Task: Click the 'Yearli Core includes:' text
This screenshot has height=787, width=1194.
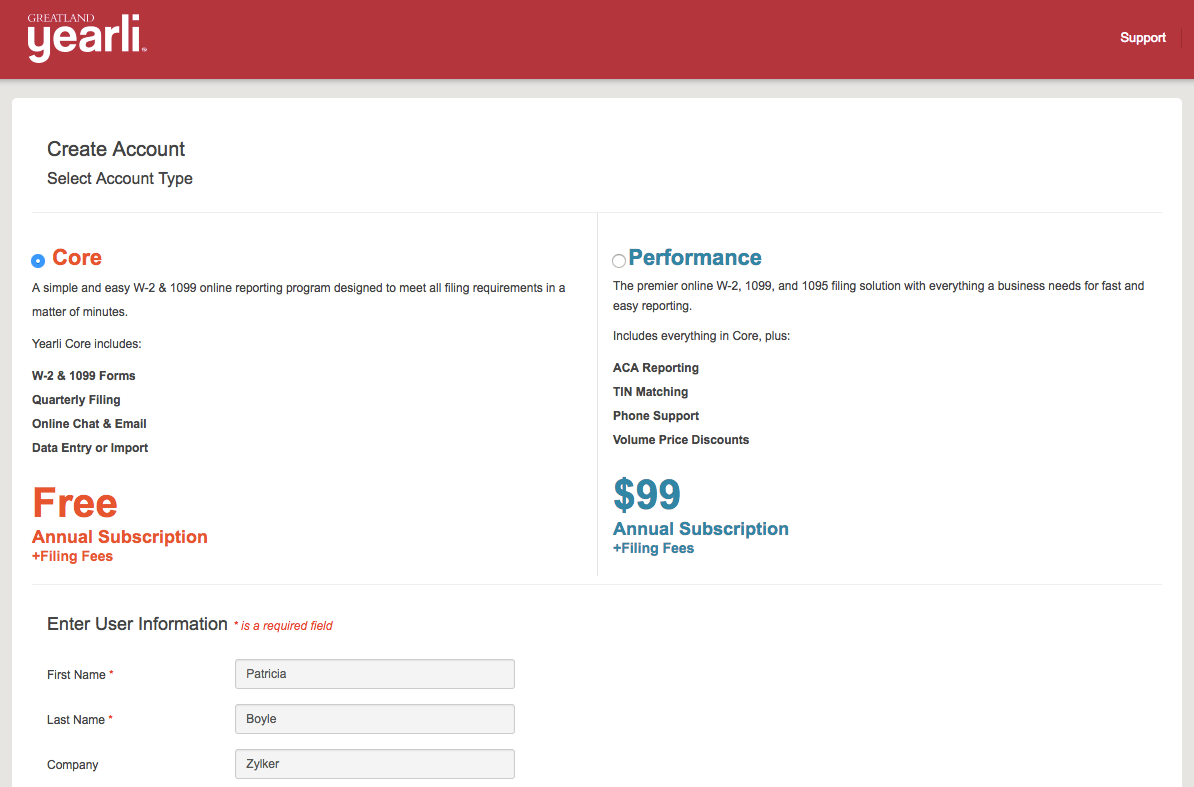Action: tap(87, 343)
